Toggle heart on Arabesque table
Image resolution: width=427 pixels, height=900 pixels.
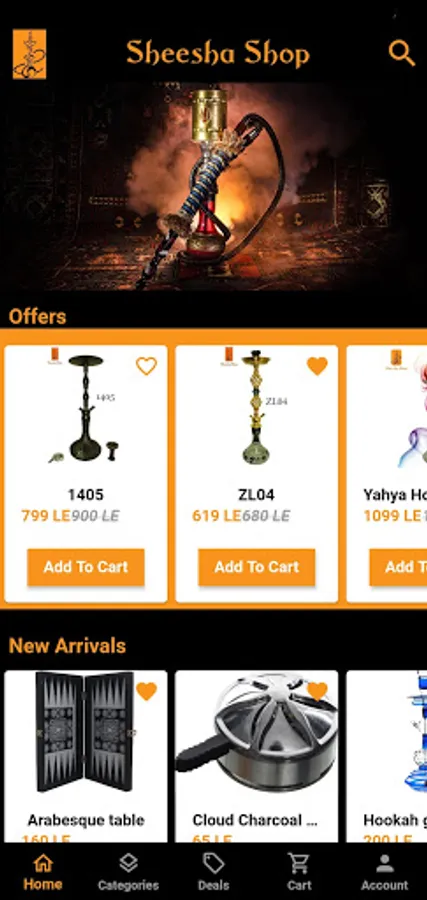coord(146,691)
